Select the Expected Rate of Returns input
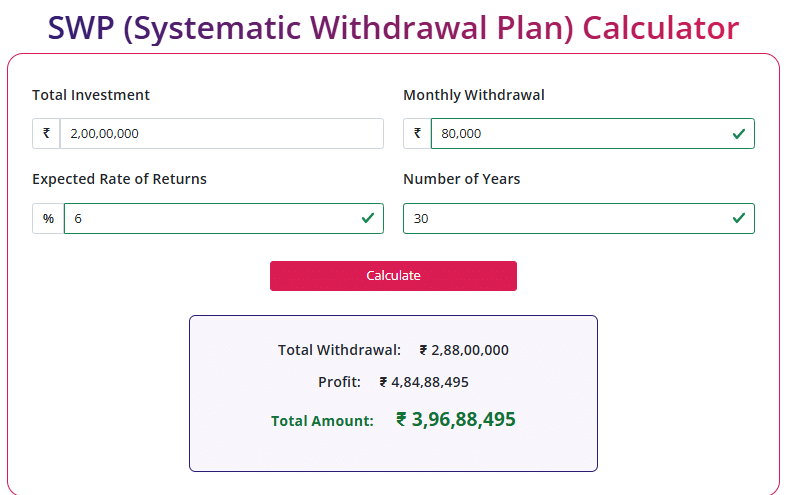Viewport: 791px width, 495px height. (210, 219)
